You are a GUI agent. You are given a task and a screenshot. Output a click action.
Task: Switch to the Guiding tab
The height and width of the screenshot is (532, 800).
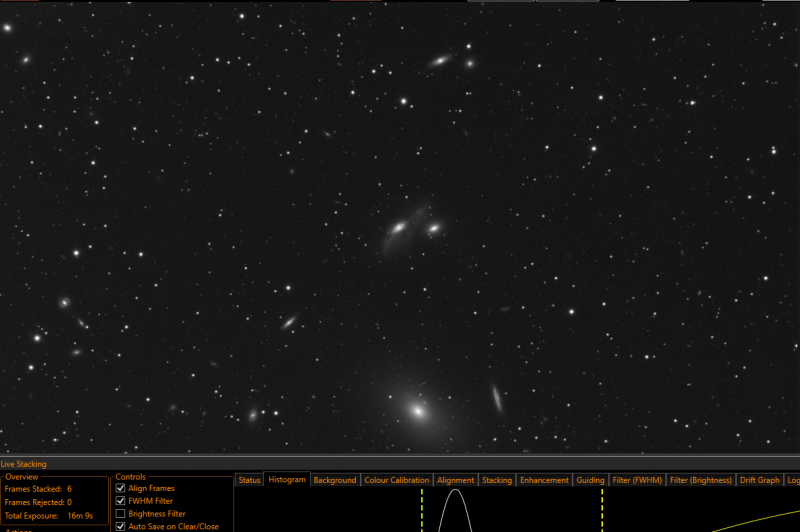[x=590, y=480]
